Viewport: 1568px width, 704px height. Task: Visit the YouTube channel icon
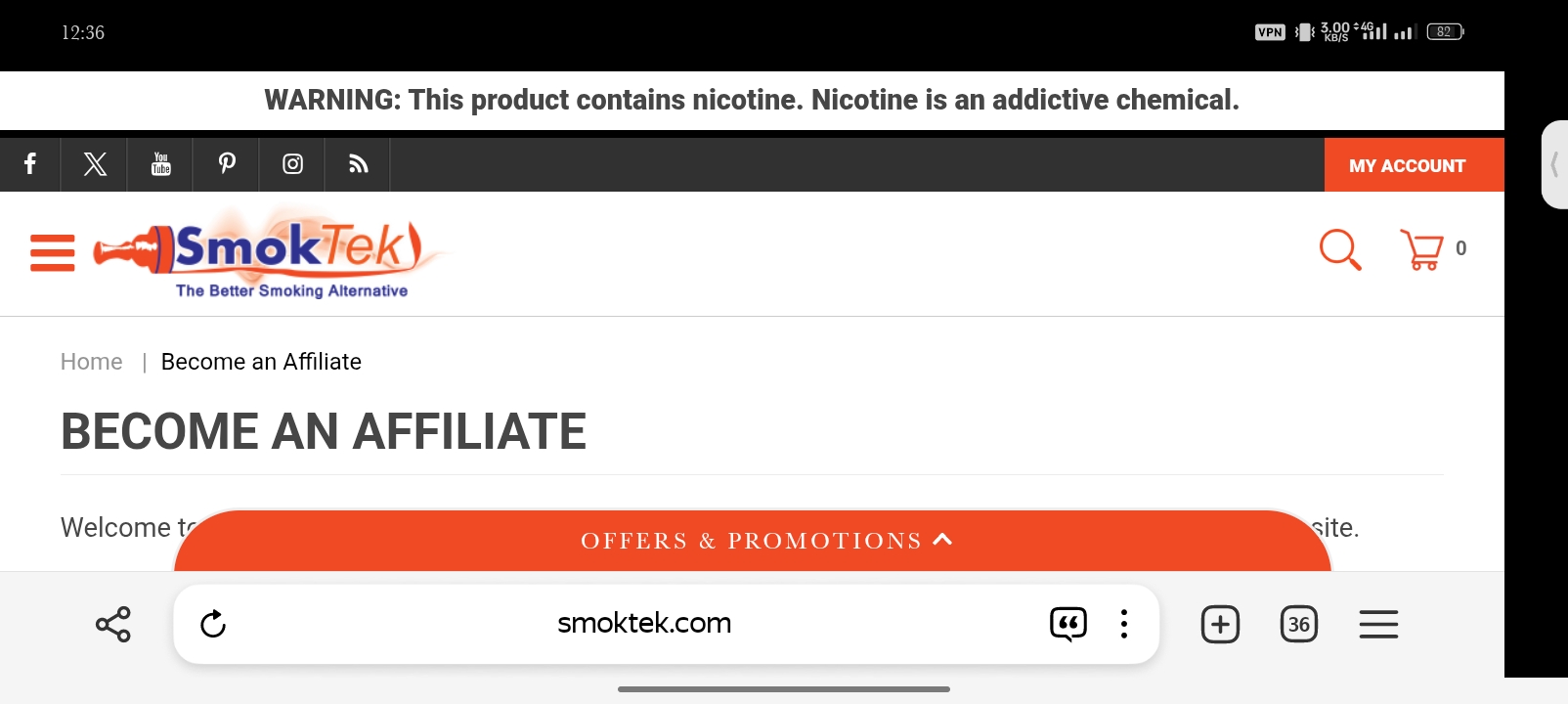coord(160,164)
